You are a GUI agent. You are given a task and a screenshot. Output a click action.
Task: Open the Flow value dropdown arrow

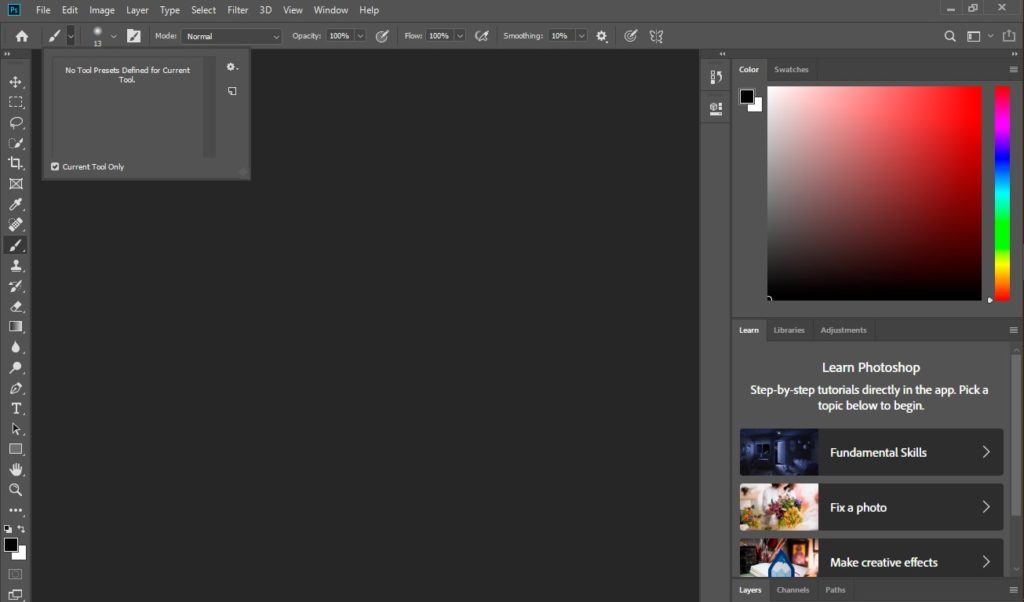460,36
